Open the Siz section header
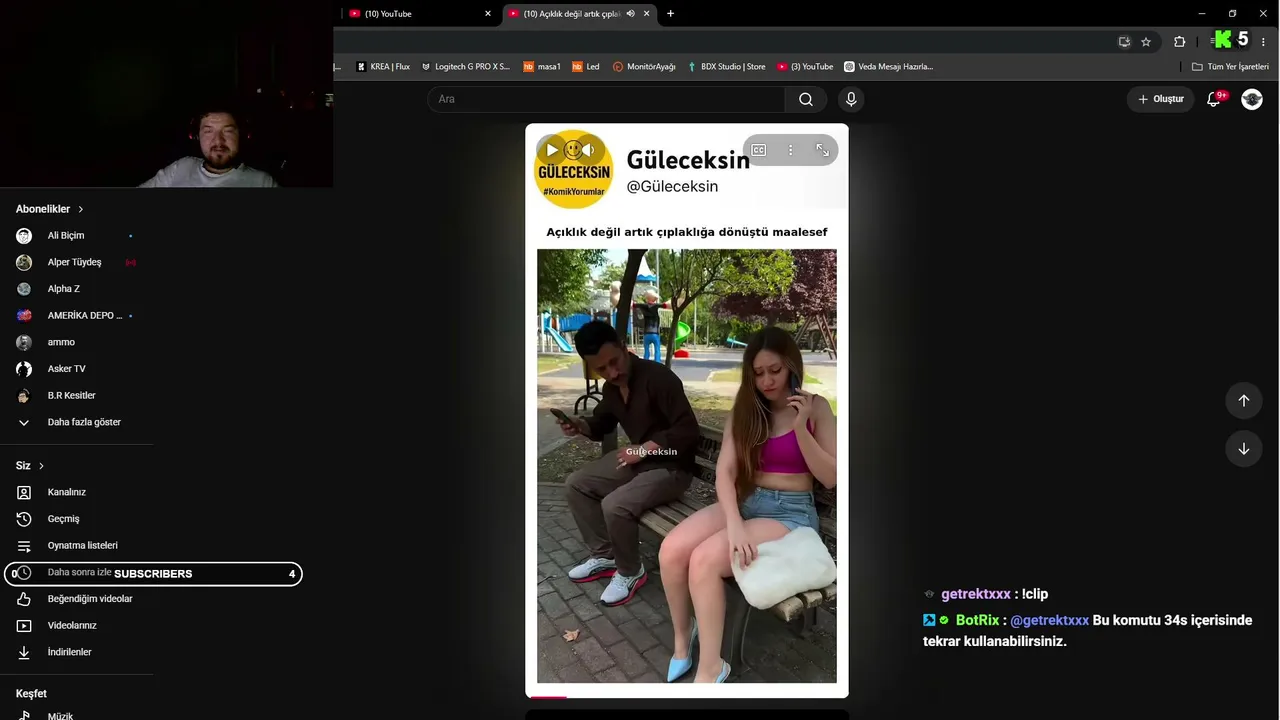Screen dimensions: 1280x720 pos(30,466)
